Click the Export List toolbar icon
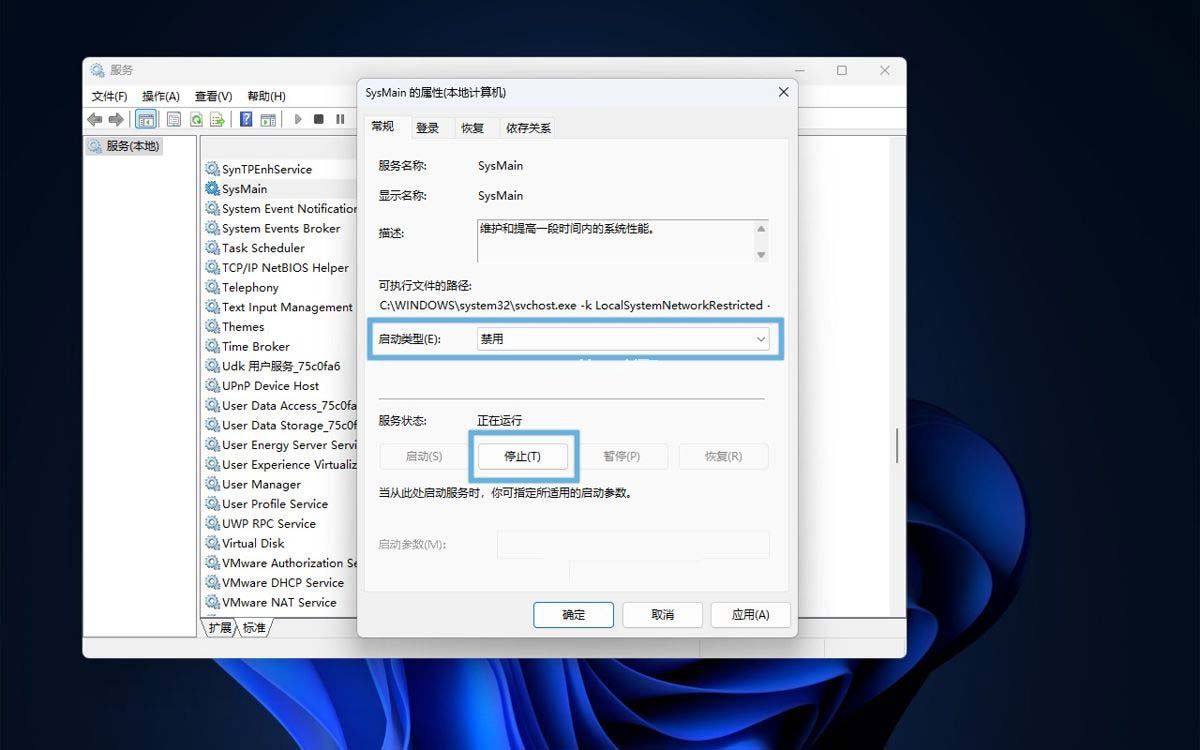Screen dimensions: 1200x750 click(x=217, y=120)
